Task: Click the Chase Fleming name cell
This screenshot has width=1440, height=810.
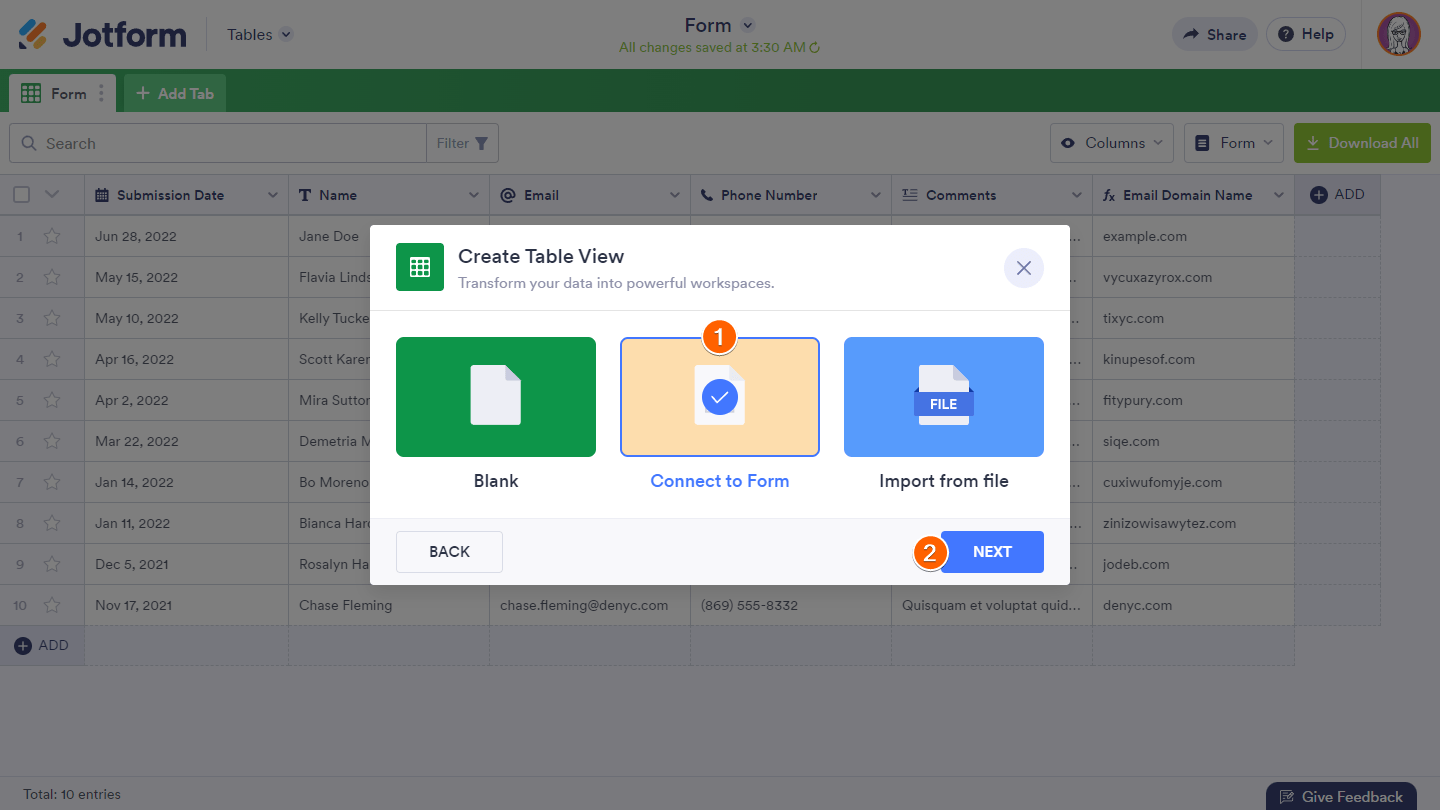Action: 389,606
